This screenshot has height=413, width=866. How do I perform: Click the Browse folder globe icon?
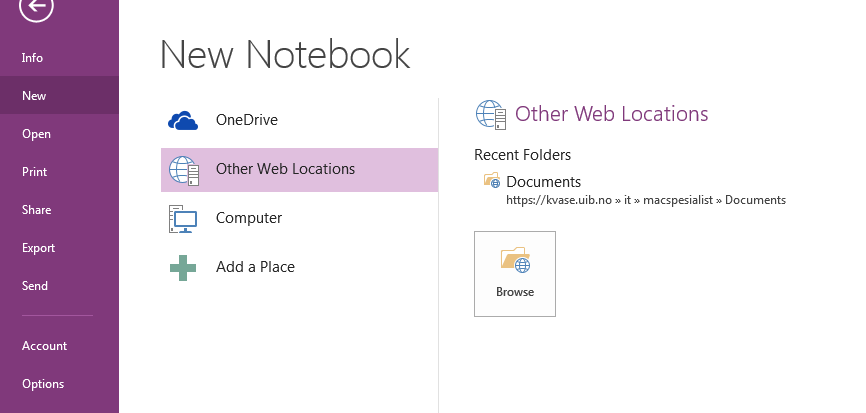515,261
